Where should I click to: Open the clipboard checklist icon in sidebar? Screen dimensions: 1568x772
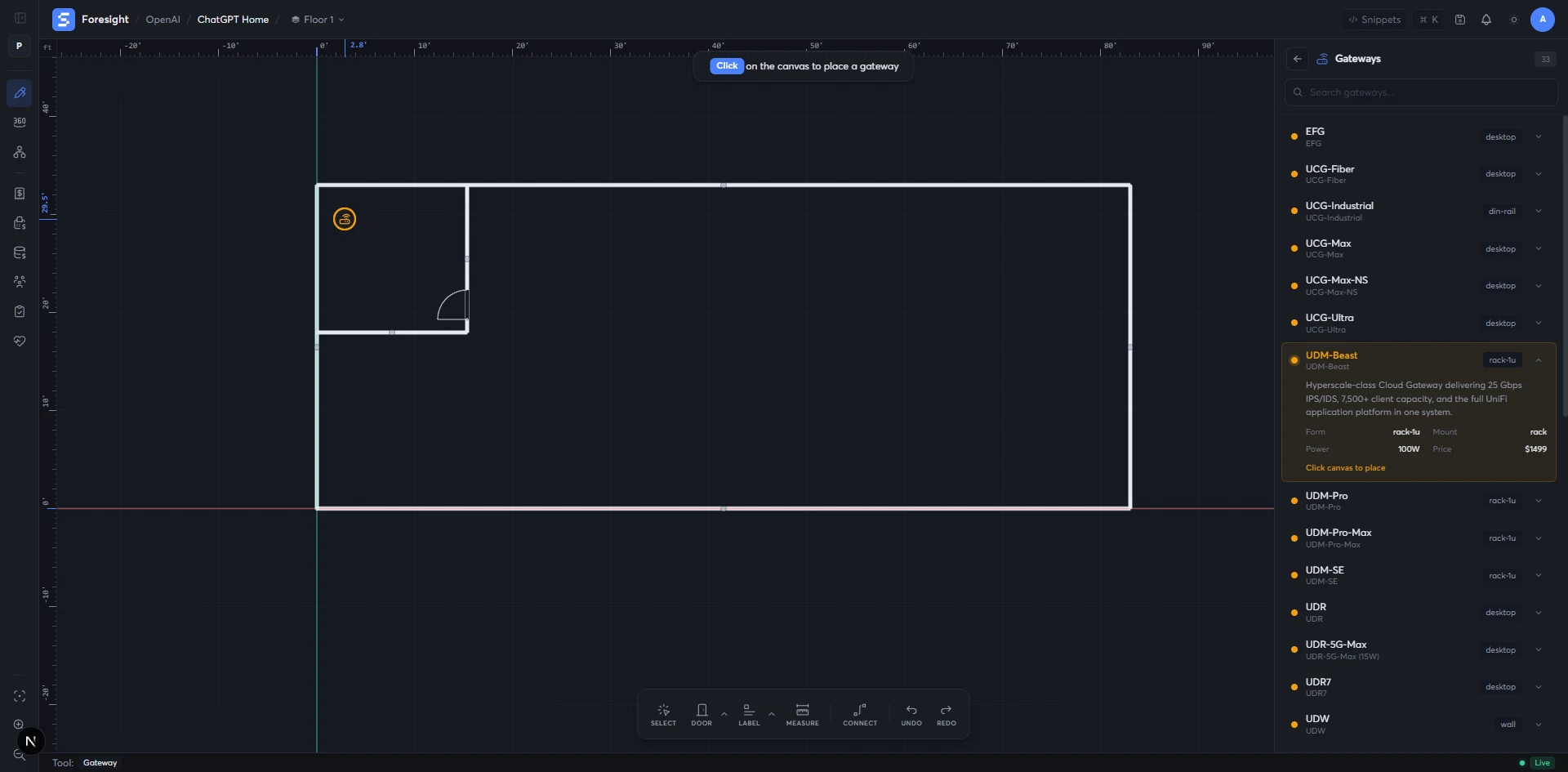(20, 311)
